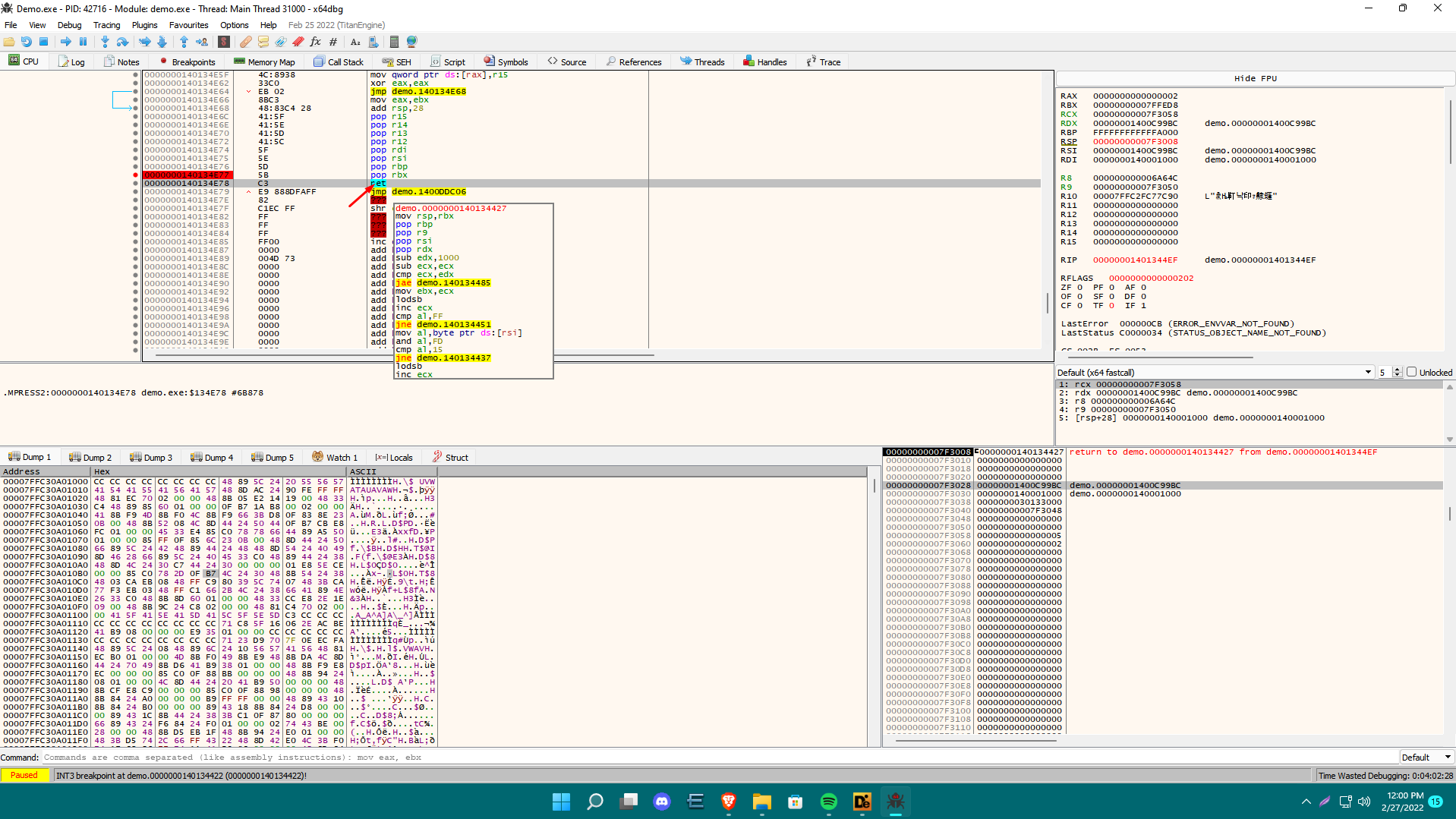Execute till return toolbar icon

pos(184,42)
